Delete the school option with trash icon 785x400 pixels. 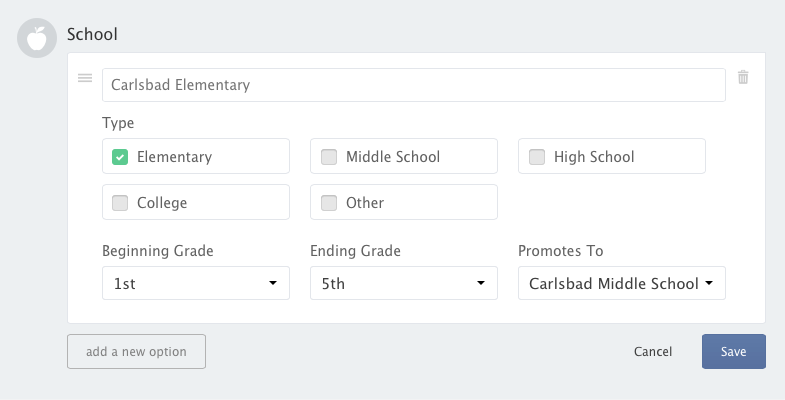(x=743, y=77)
